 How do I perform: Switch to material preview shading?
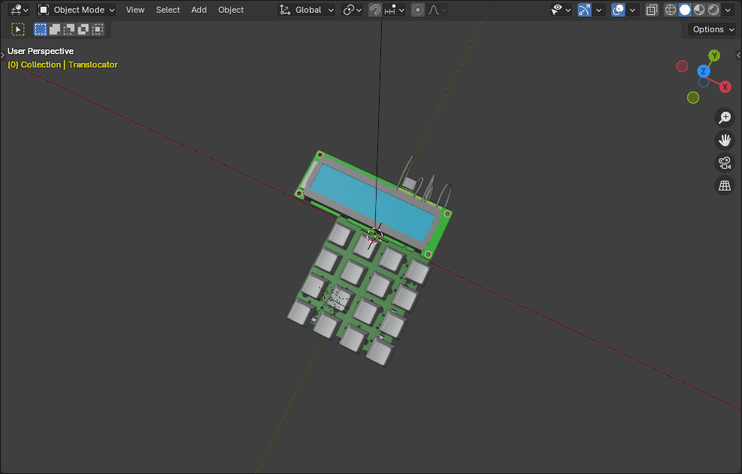tap(699, 10)
